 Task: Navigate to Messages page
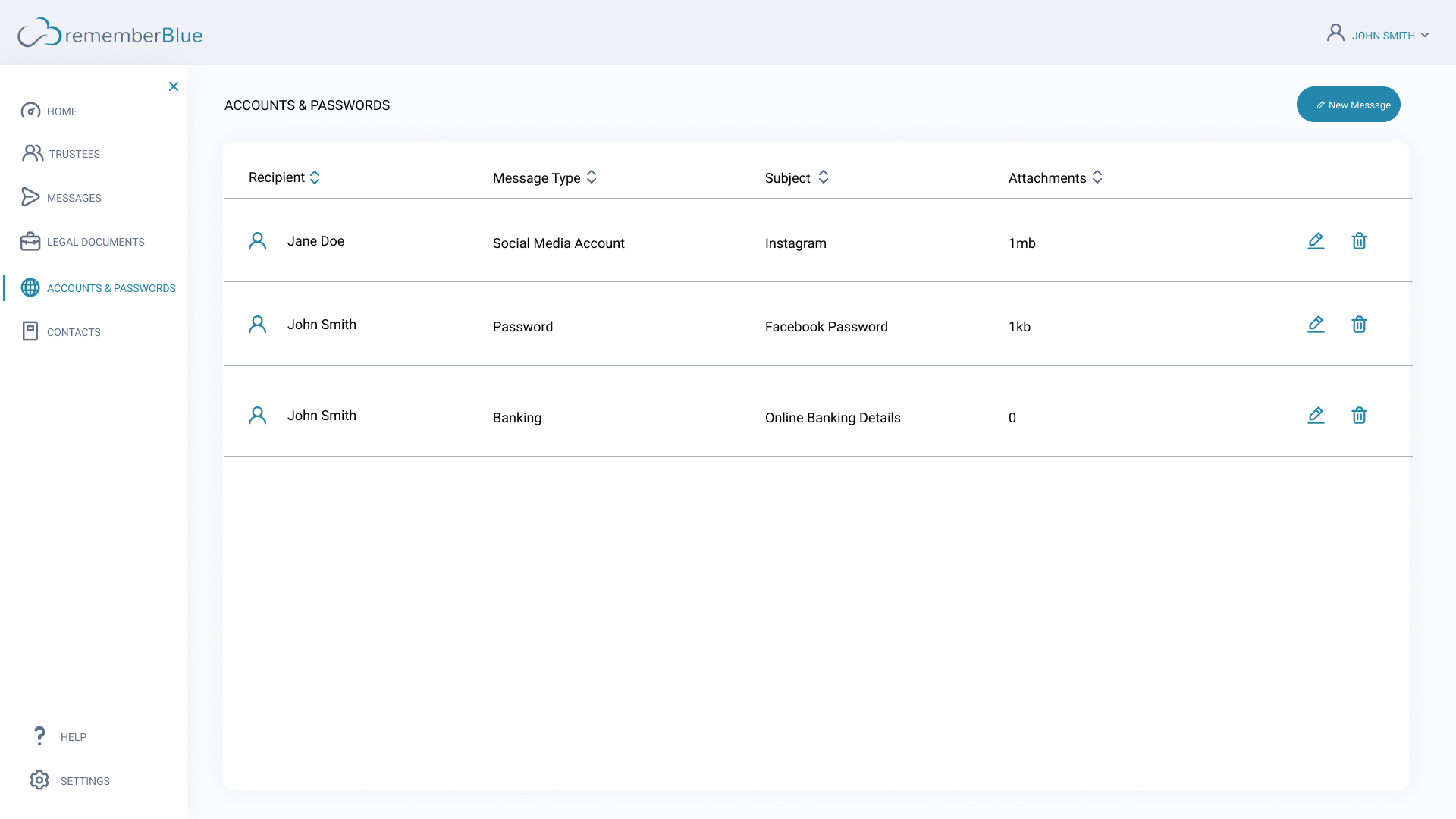point(74,198)
